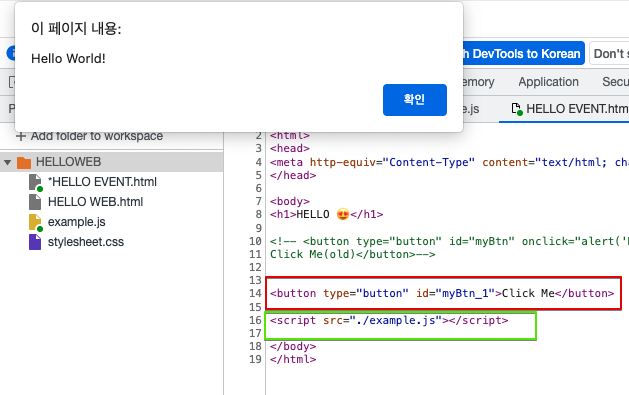Image resolution: width=629 pixels, height=395 pixels.
Task: Open *HELLO EVENT.html in file tree
Action: [102, 182]
